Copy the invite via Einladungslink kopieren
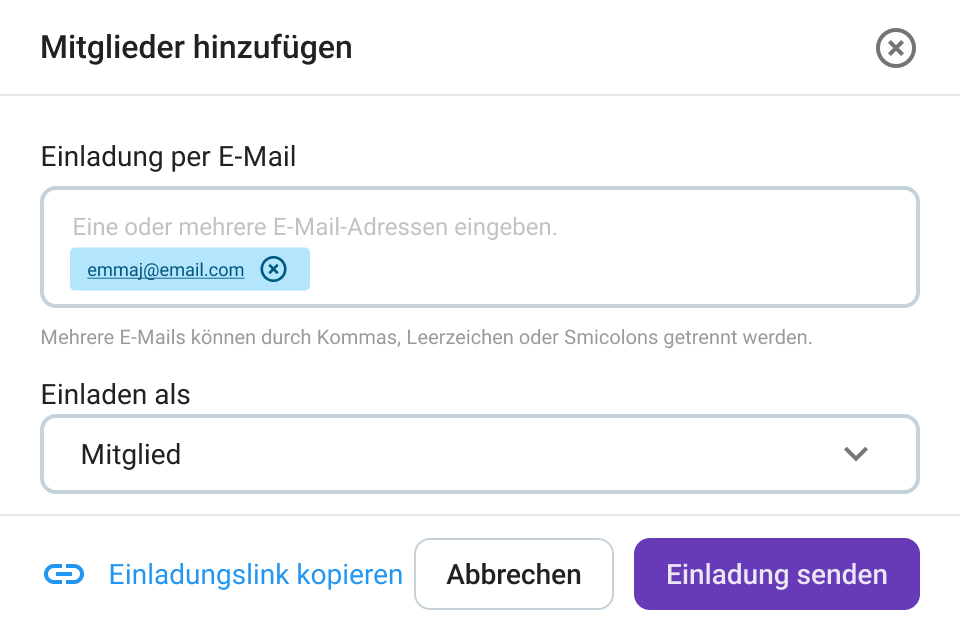The image size is (960, 634). [x=255, y=575]
